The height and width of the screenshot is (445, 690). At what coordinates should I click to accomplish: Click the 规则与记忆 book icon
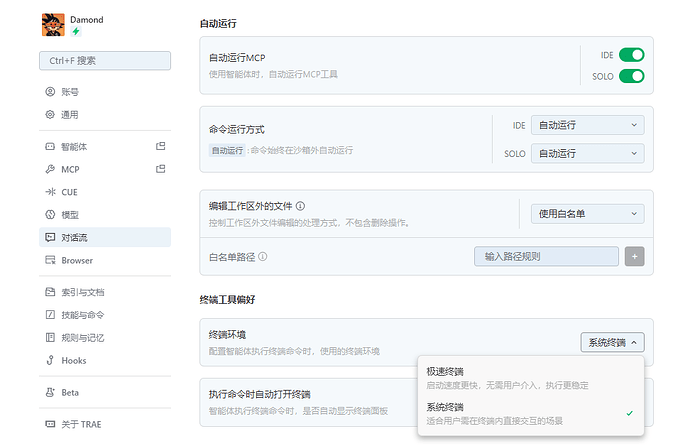point(50,338)
